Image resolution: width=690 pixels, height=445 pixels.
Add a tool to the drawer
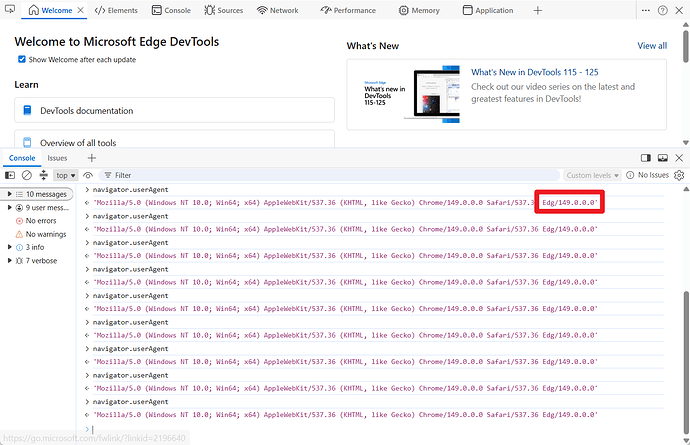[x=92, y=158]
